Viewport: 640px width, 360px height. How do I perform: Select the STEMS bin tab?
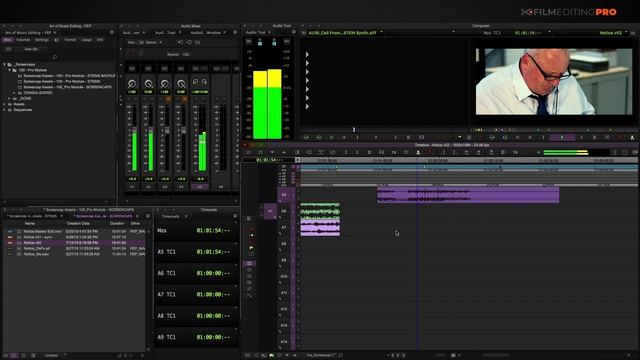(x=33, y=216)
